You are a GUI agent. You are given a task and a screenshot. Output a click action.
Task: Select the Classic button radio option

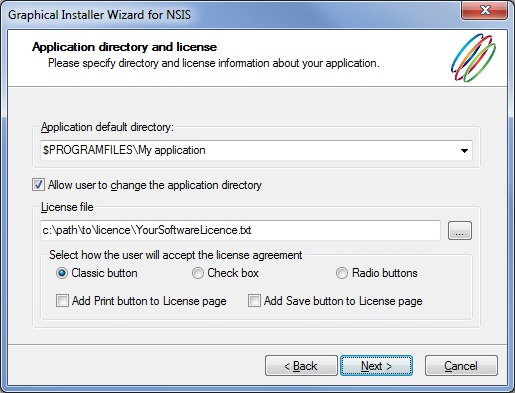(x=62, y=273)
